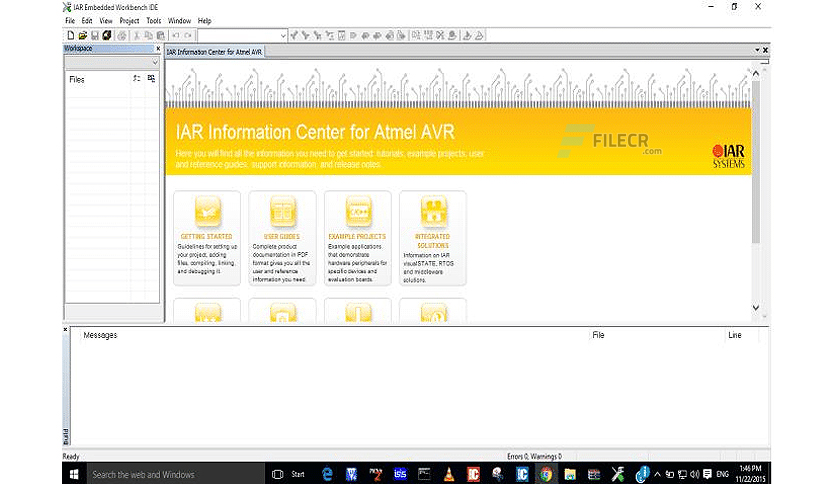Click the Save All toolbar icon
Image resolution: width=836 pixels, height=484 pixels.
tap(107, 35)
